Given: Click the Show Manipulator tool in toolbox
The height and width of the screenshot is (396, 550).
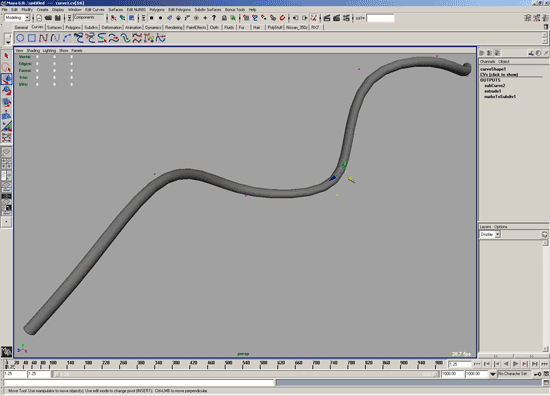Looking at the screenshot, I should 6,126.
